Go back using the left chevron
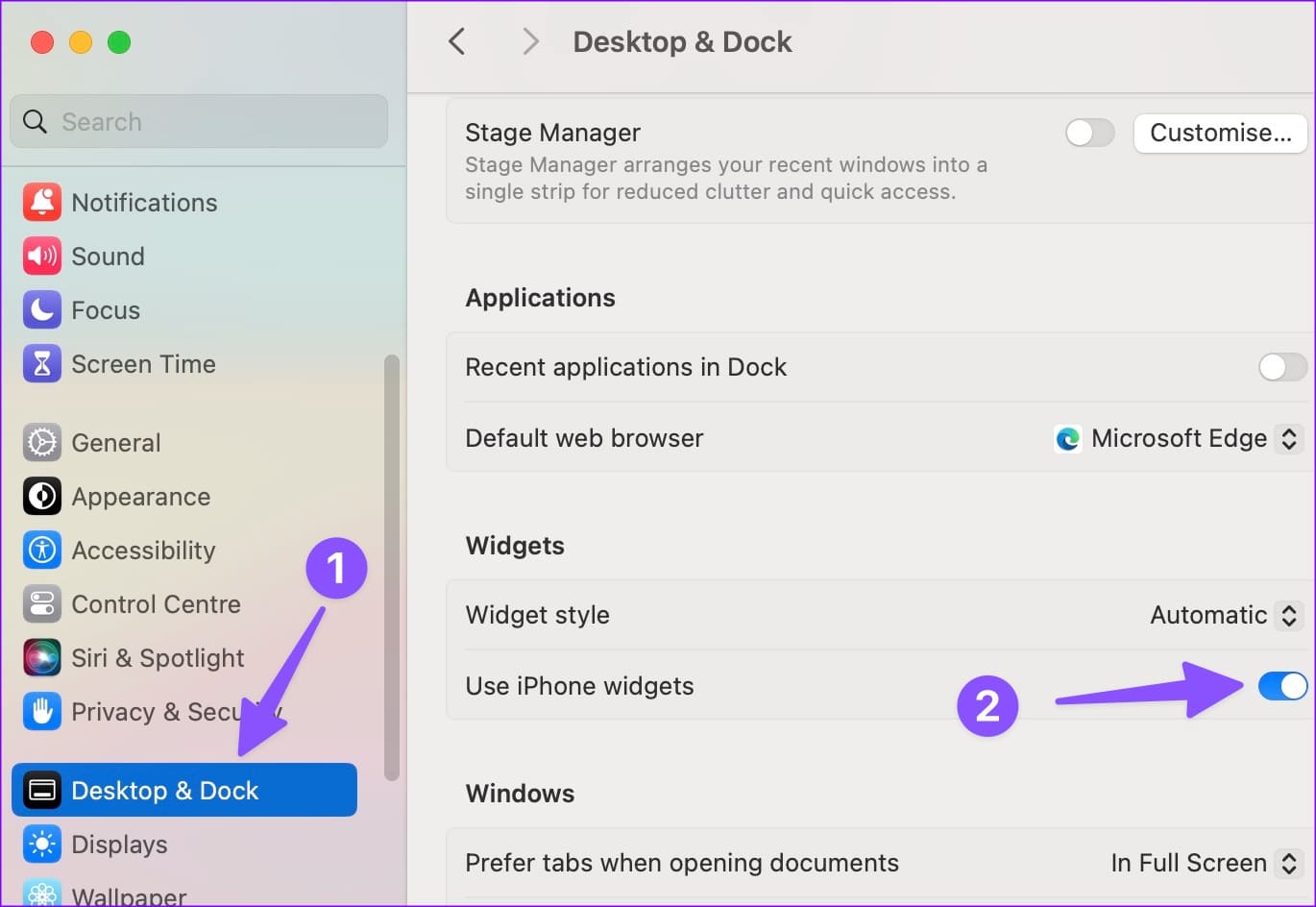 (x=457, y=41)
